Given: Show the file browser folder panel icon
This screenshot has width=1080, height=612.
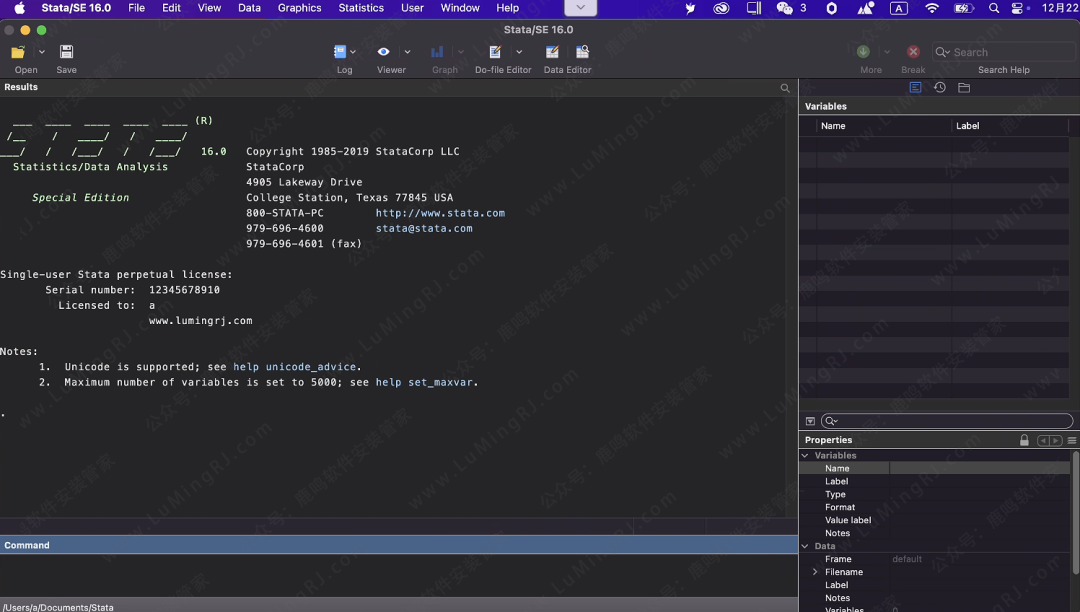Looking at the screenshot, I should 964,88.
